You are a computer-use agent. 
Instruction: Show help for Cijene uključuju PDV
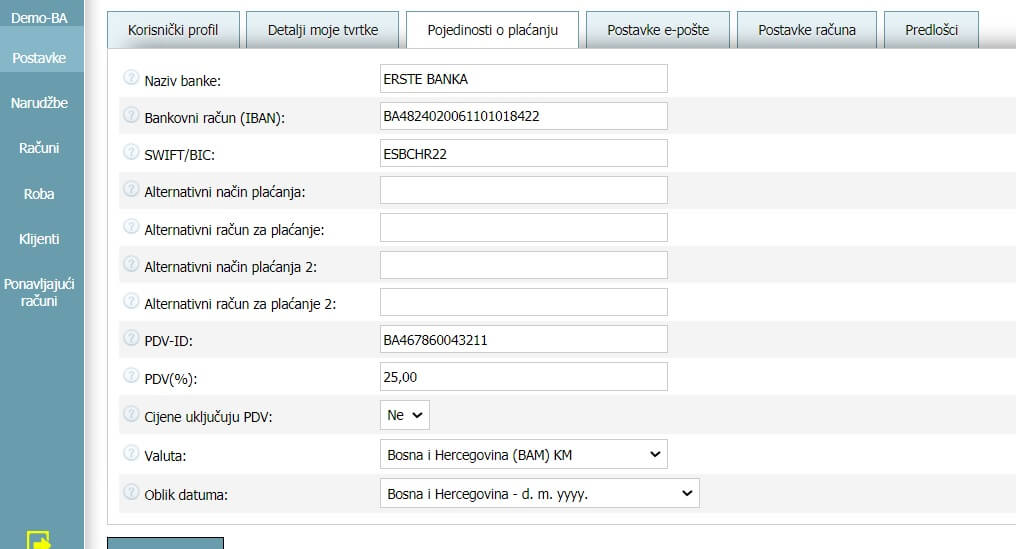[x=131, y=414]
